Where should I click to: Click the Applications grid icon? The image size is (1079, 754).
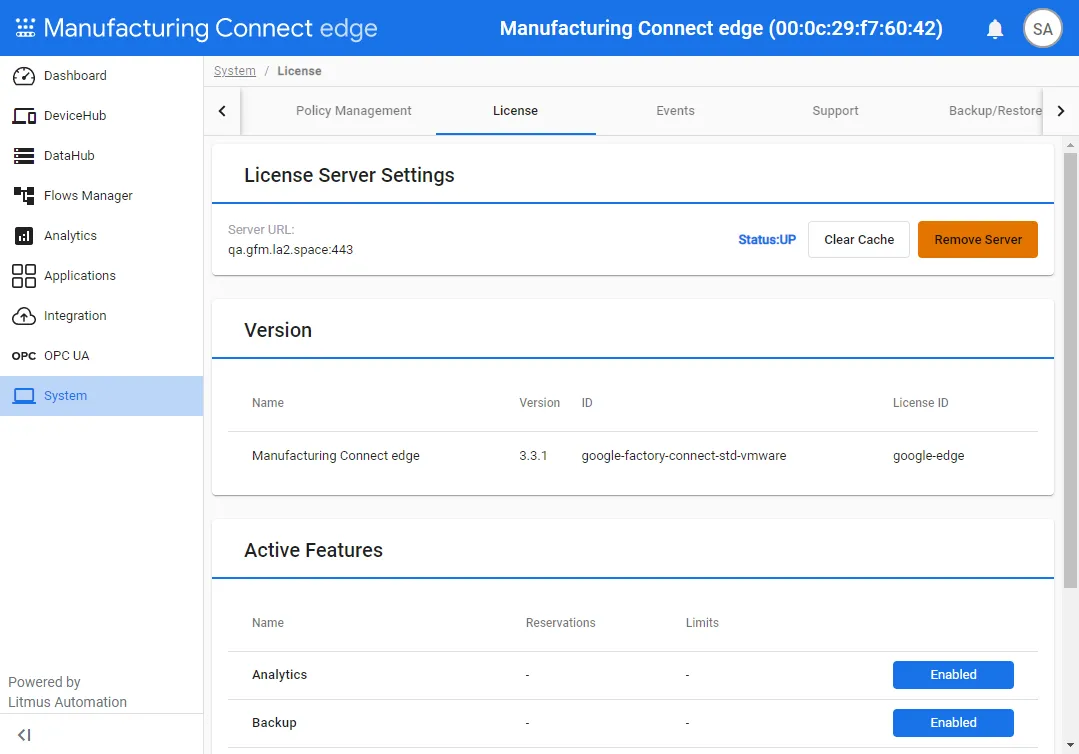coord(24,276)
